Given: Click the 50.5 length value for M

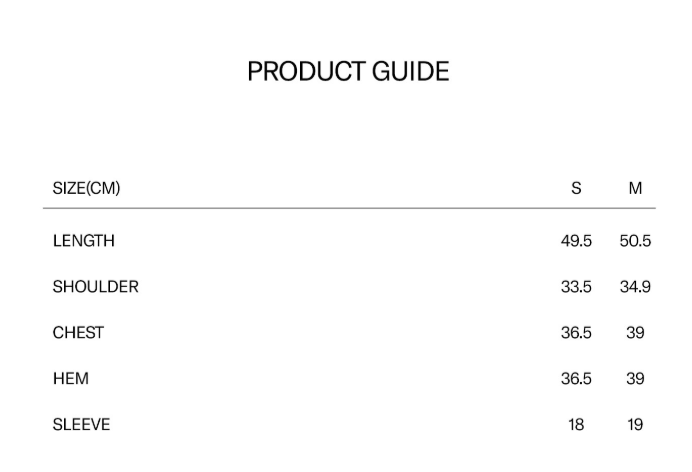Looking at the screenshot, I should (635, 241).
